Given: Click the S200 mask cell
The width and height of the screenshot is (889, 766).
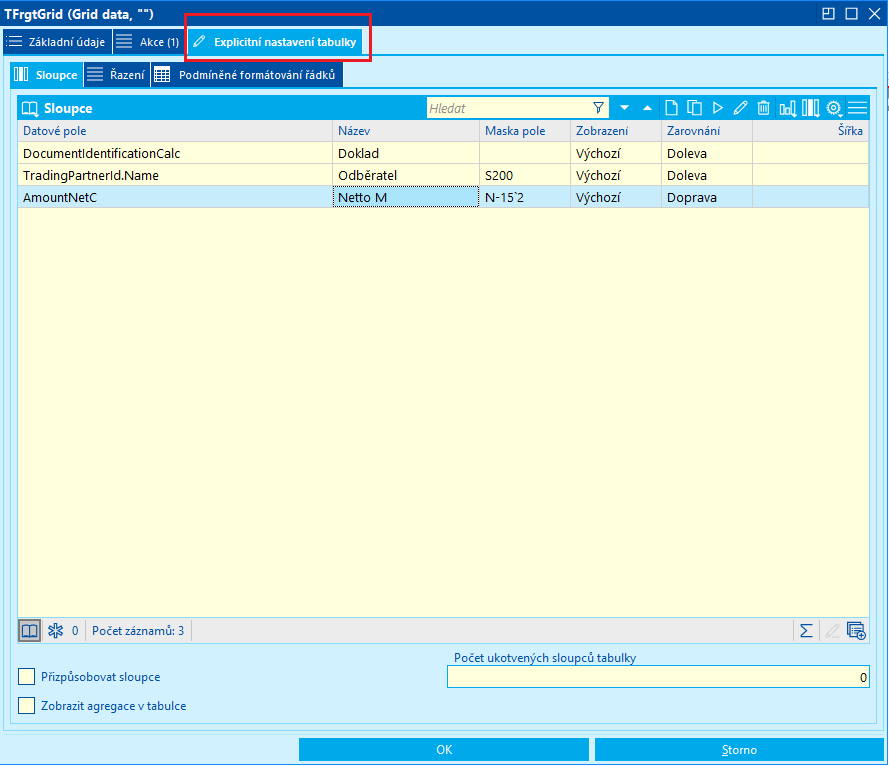Looking at the screenshot, I should (x=525, y=175).
